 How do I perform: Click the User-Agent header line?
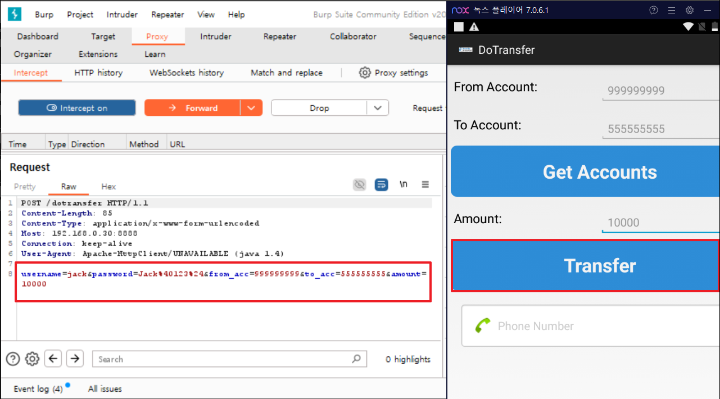152,253
